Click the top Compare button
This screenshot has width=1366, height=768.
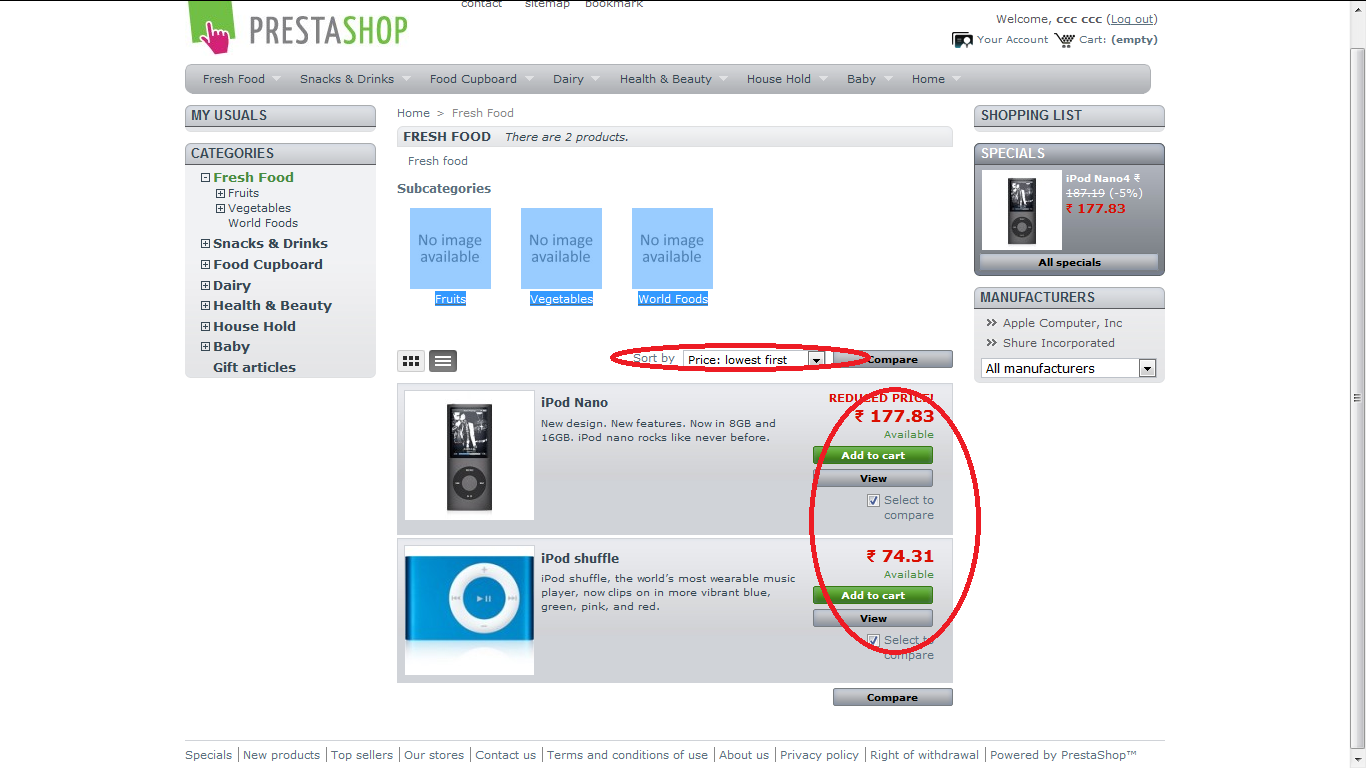(x=893, y=360)
